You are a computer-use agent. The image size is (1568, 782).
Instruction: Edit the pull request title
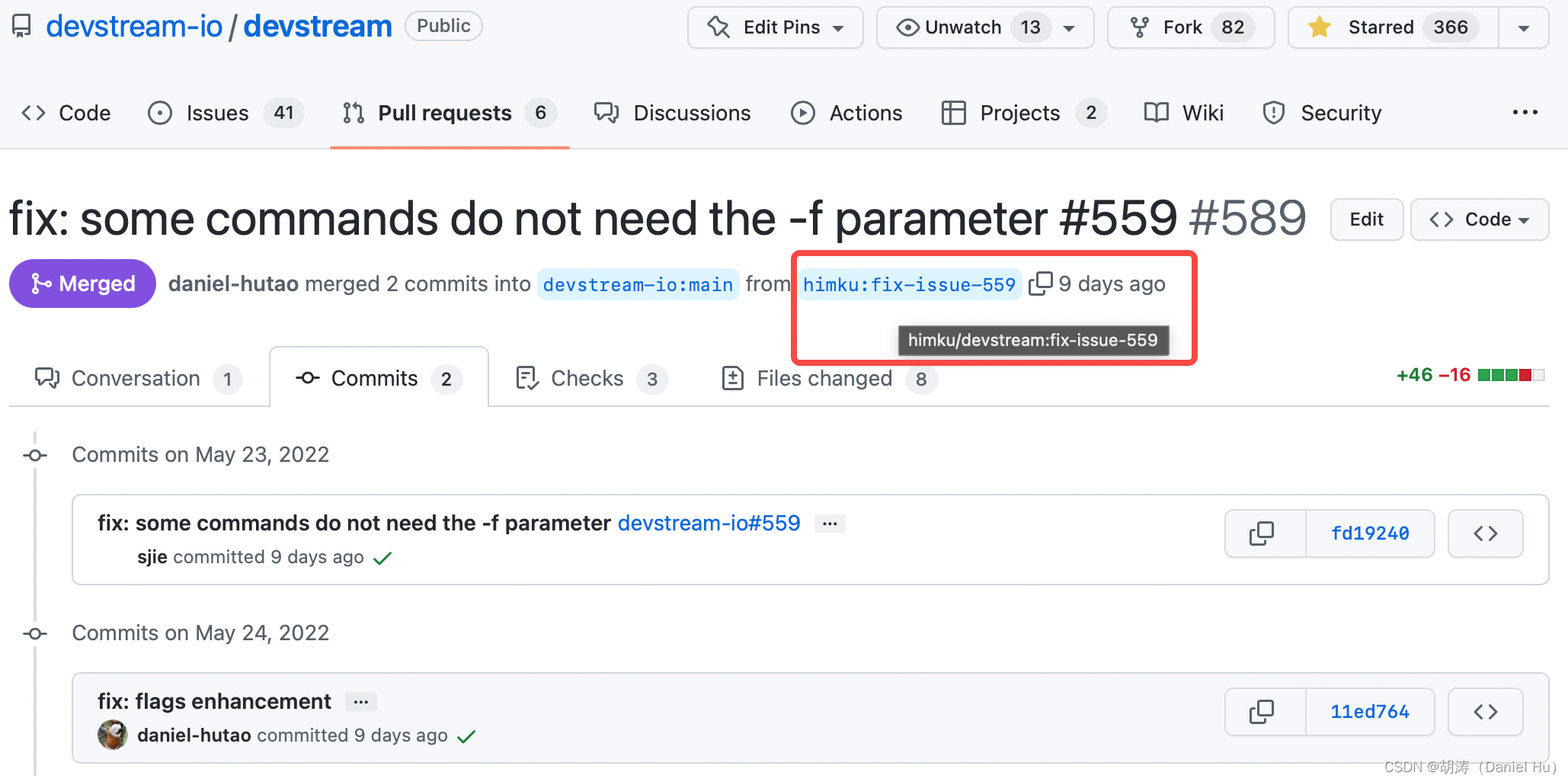pos(1366,220)
